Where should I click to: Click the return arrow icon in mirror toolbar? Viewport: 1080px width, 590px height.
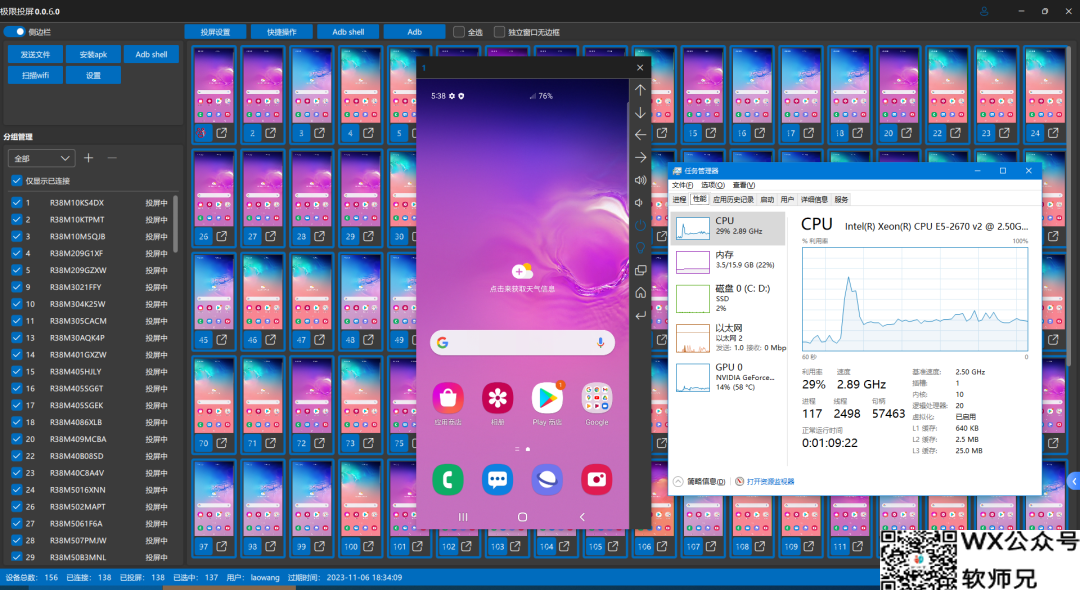[641, 315]
